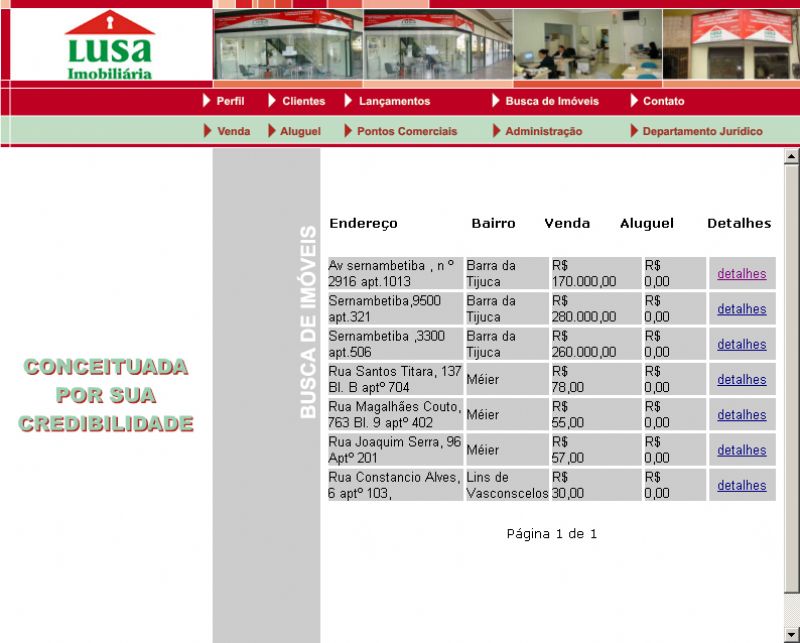This screenshot has width=800, height=643.
Task: Select Aluguel in the green submenu
Action: tap(301, 131)
